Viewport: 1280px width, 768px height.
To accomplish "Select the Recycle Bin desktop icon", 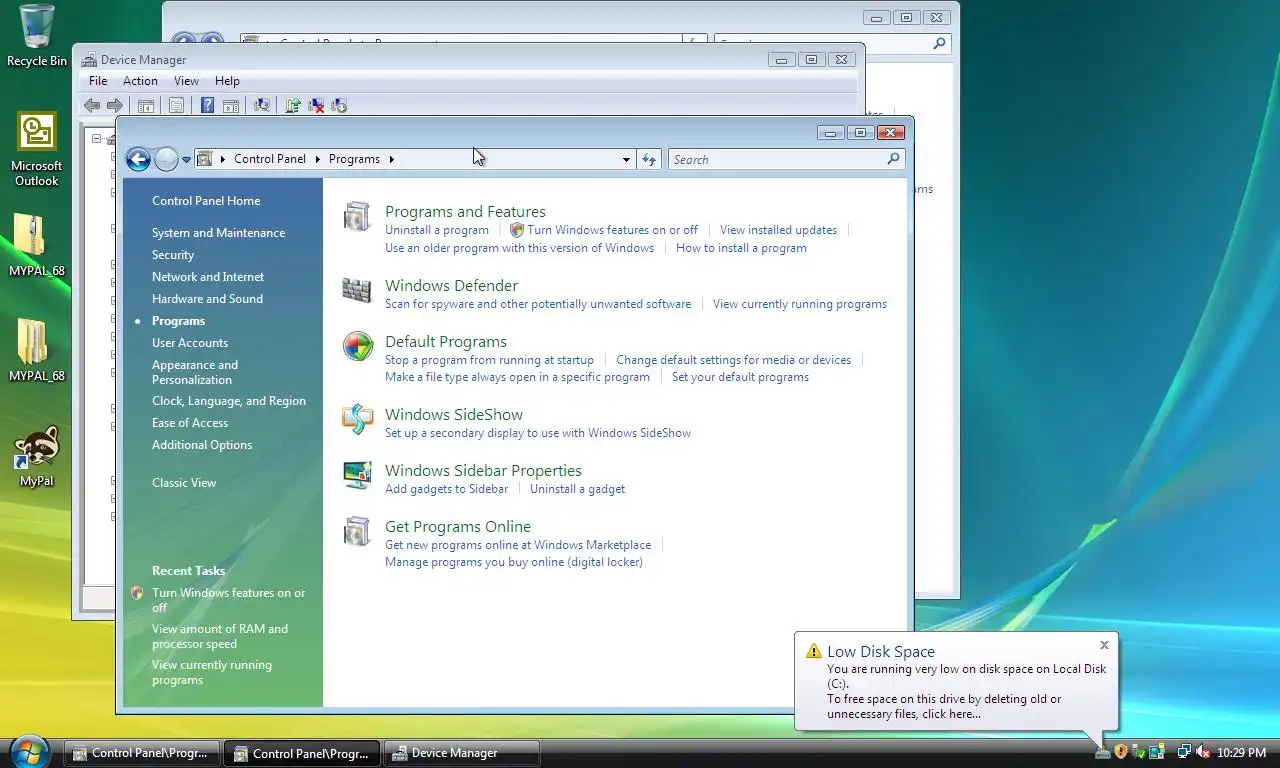I will click(37, 36).
